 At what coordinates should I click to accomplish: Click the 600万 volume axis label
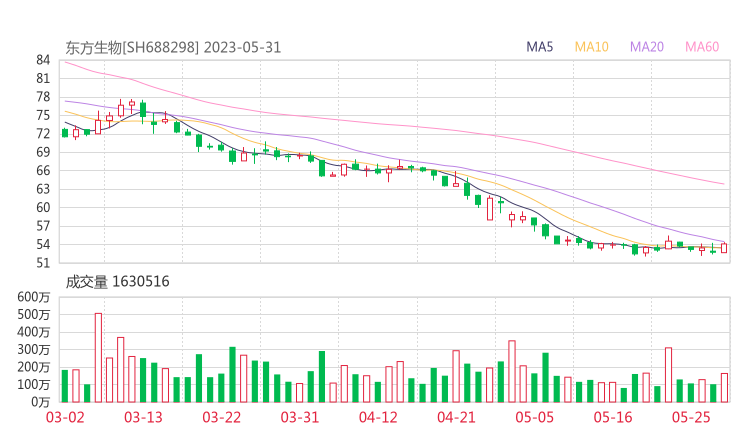coord(34,297)
